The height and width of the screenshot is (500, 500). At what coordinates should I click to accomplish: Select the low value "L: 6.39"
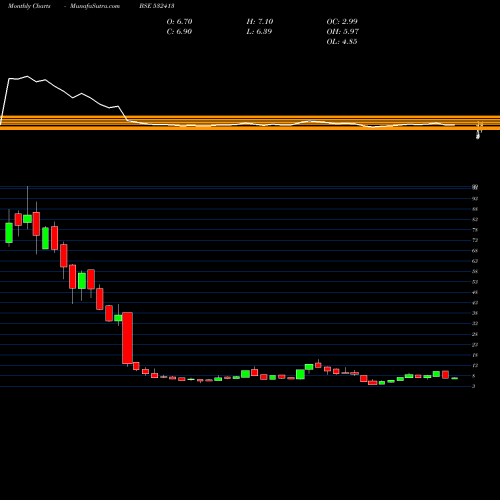(x=259, y=31)
